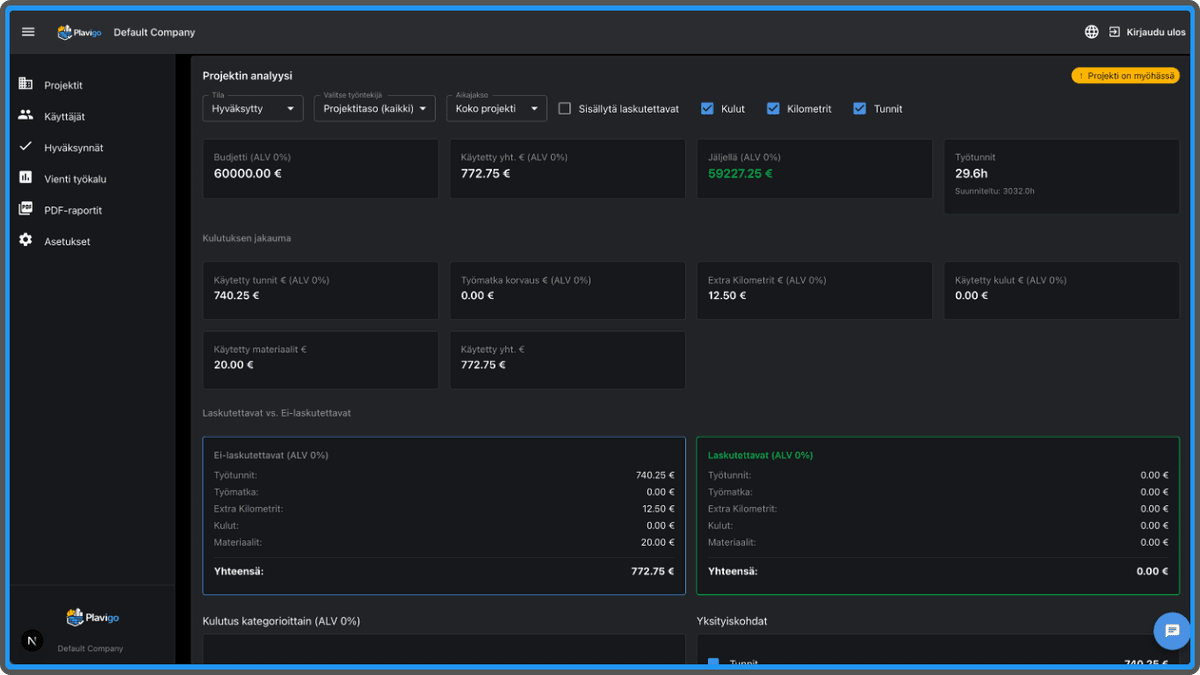Enable Sisällytä laskutettavat checkbox
Image resolution: width=1200 pixels, height=675 pixels.
click(x=565, y=108)
